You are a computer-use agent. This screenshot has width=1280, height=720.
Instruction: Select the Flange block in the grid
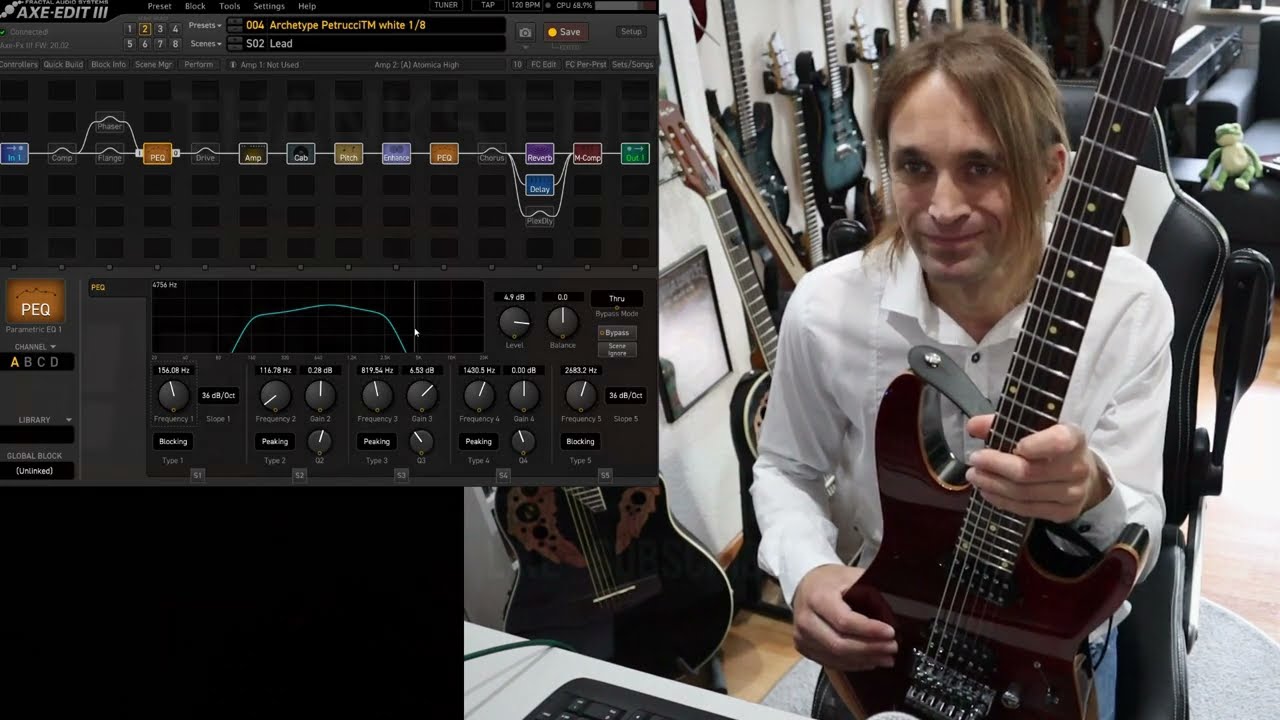[110, 154]
